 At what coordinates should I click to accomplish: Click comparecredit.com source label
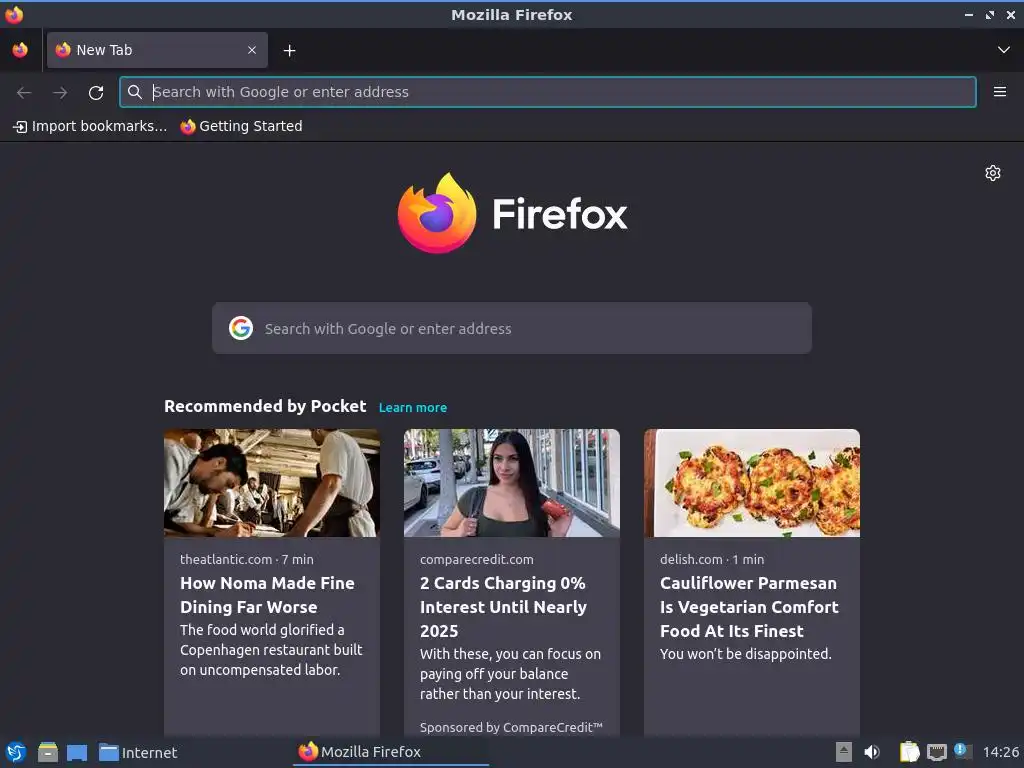tap(477, 560)
